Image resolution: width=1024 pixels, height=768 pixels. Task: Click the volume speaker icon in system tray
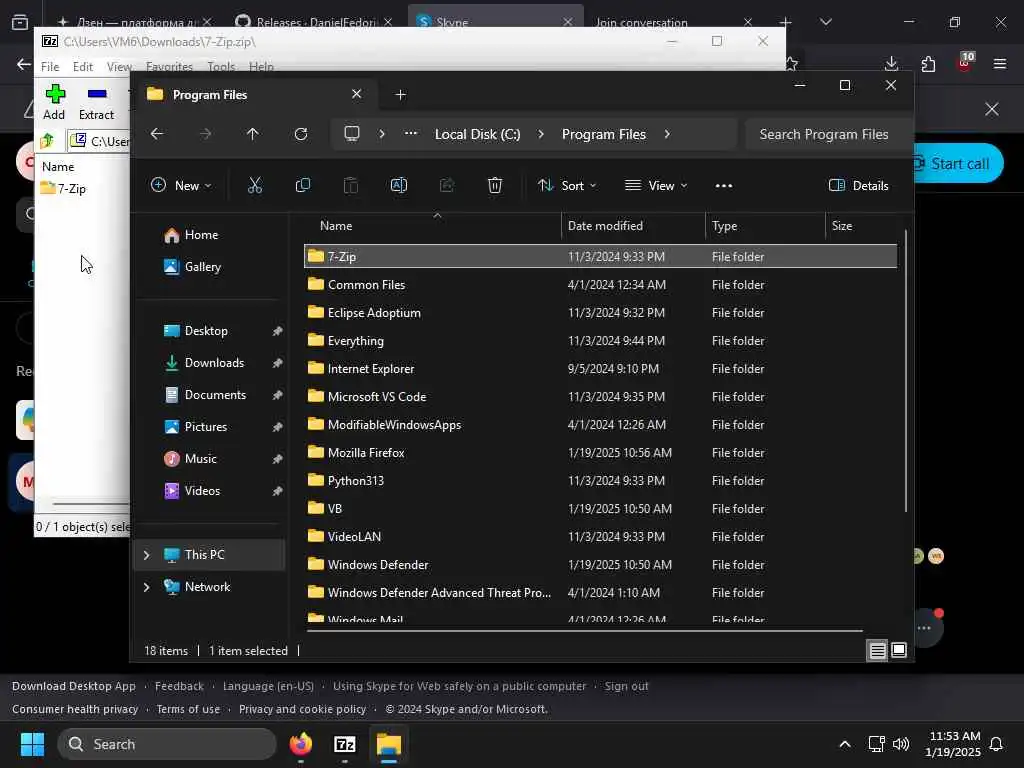[x=901, y=744]
